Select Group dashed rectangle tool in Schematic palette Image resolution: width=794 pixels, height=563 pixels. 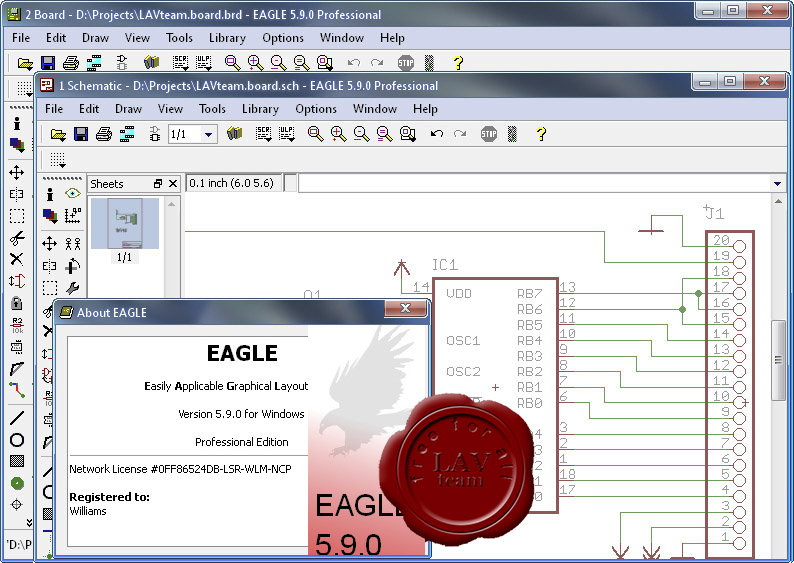click(x=50, y=288)
